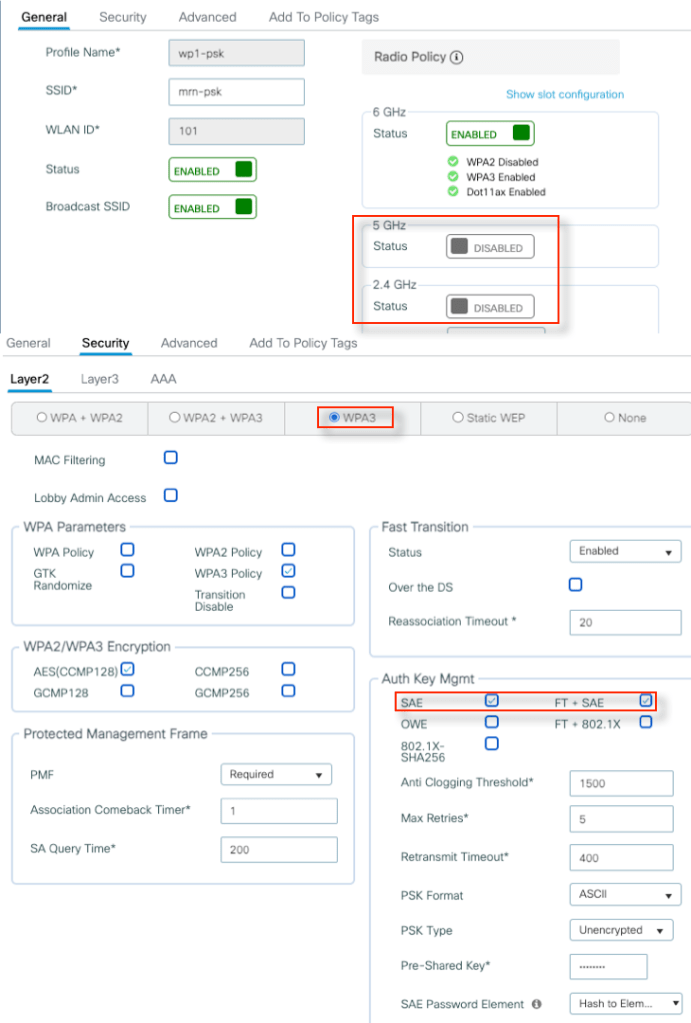The width and height of the screenshot is (691, 1023).
Task: Select the WPA2 + WPA3 radio option
Action: [216, 418]
